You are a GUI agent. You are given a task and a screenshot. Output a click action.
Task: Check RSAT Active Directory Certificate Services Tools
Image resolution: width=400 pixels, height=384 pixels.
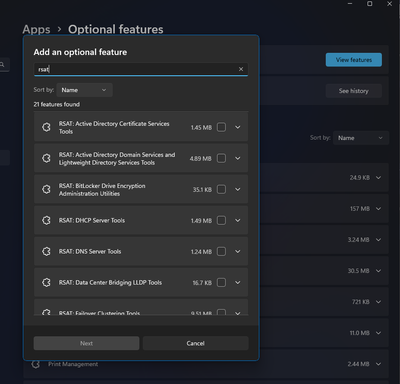[221, 127]
